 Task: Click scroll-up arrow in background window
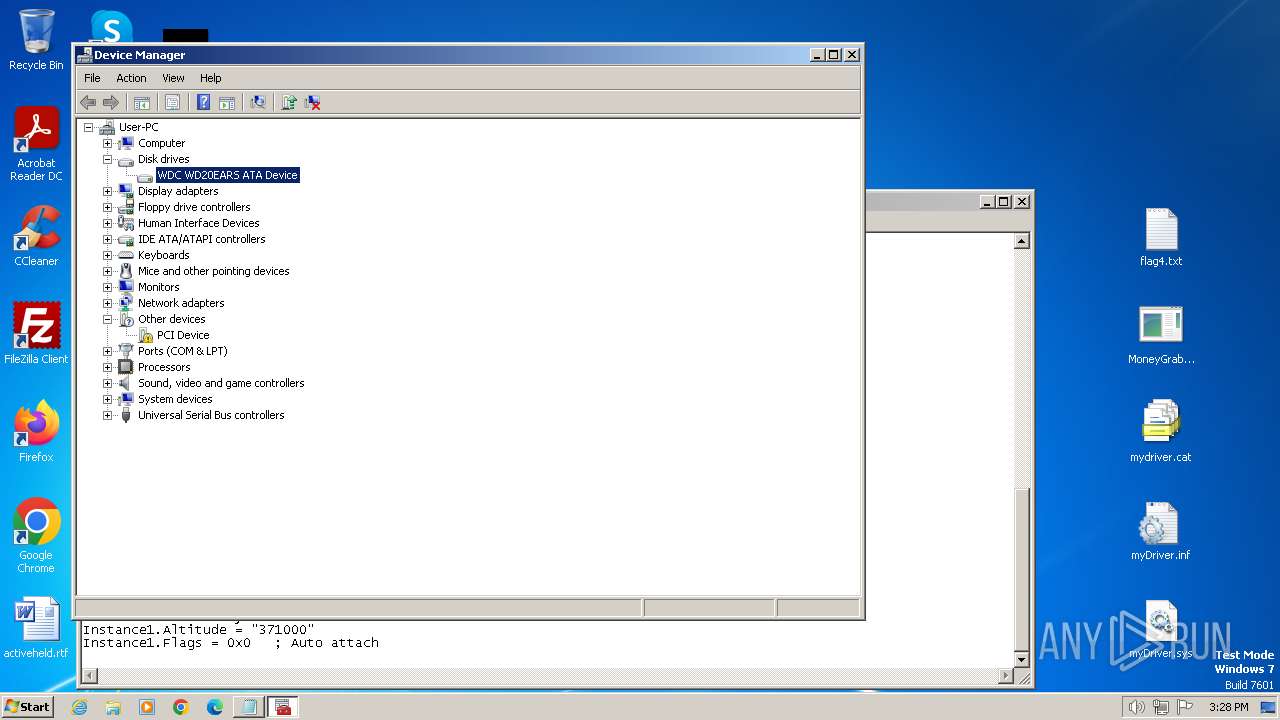[1021, 241]
